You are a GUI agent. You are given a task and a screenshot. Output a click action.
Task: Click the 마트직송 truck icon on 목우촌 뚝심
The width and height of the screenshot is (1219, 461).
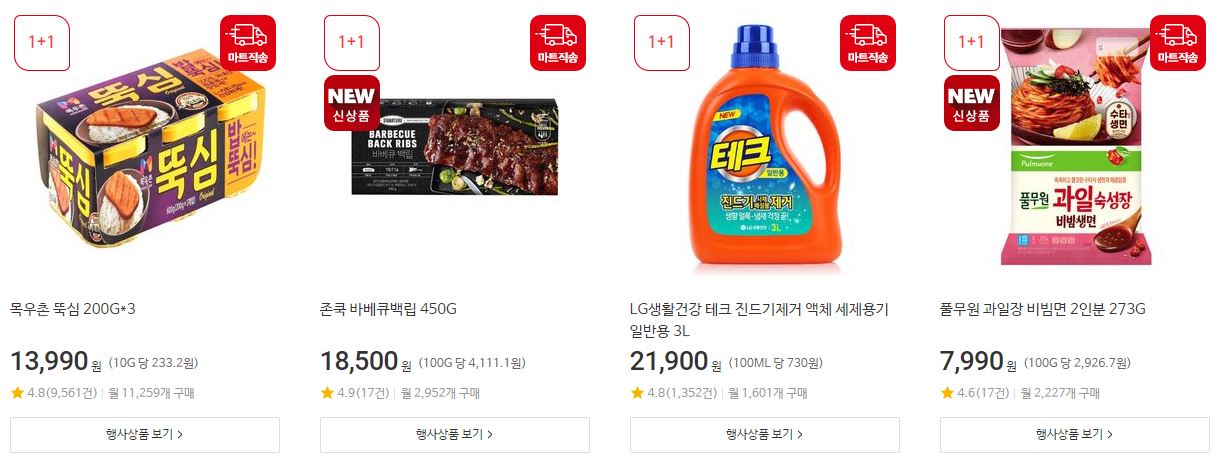pyautogui.click(x=248, y=43)
